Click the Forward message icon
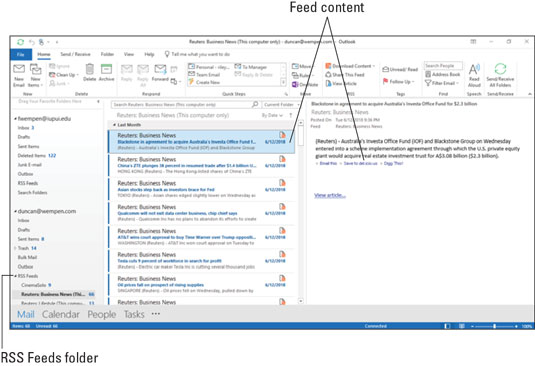The height and width of the screenshot is (366, 535). click(160, 72)
